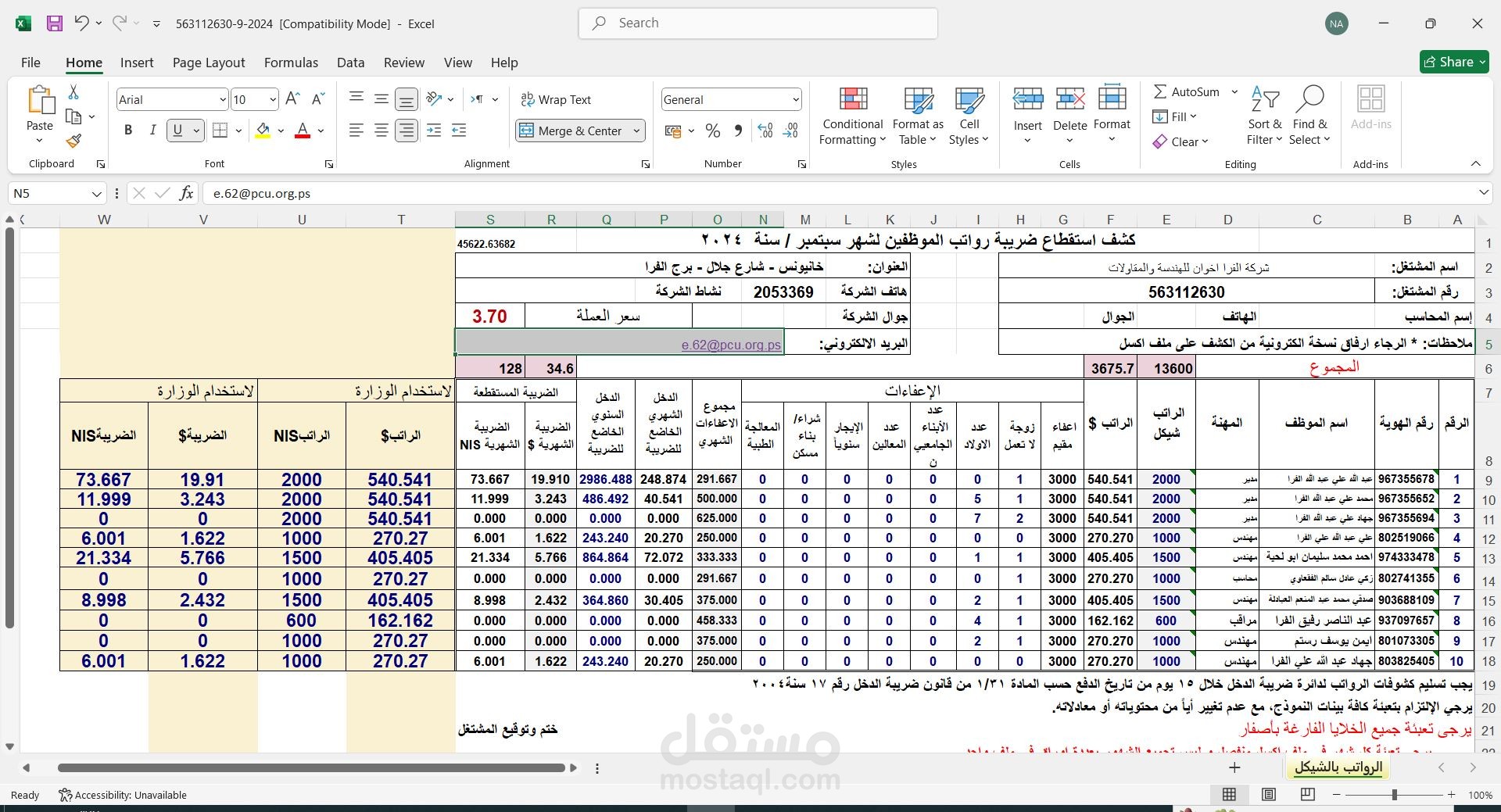Click Format as Table button
Image resolution: width=1501 pixels, height=812 pixels.
tap(918, 116)
